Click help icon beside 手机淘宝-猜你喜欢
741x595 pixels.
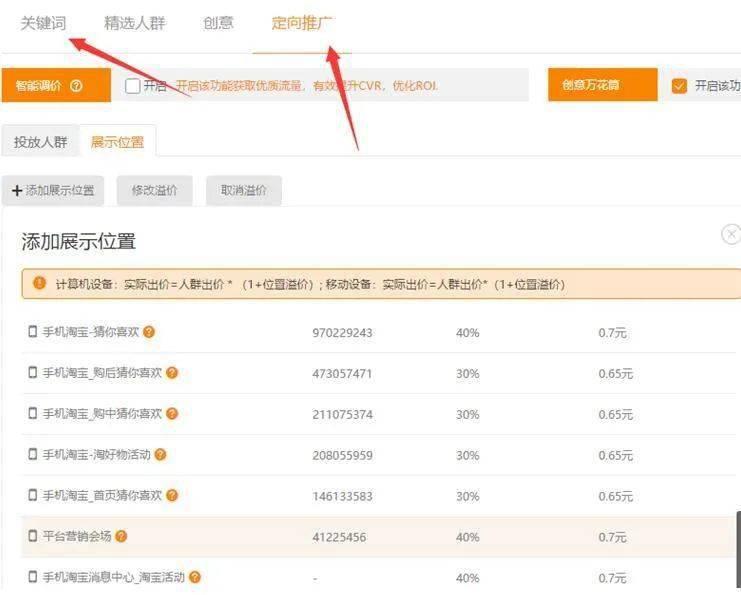pos(149,332)
